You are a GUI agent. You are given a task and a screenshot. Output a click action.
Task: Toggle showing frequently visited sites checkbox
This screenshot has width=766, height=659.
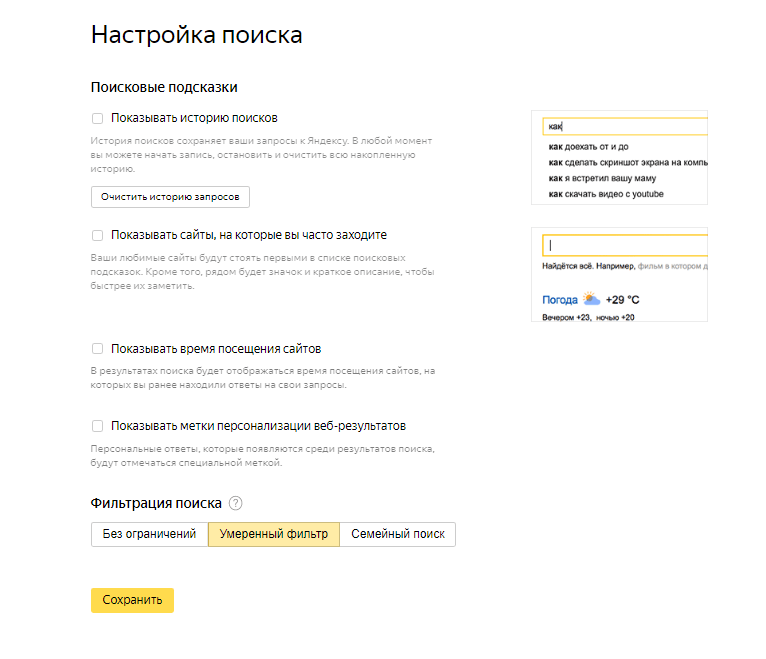click(x=98, y=235)
